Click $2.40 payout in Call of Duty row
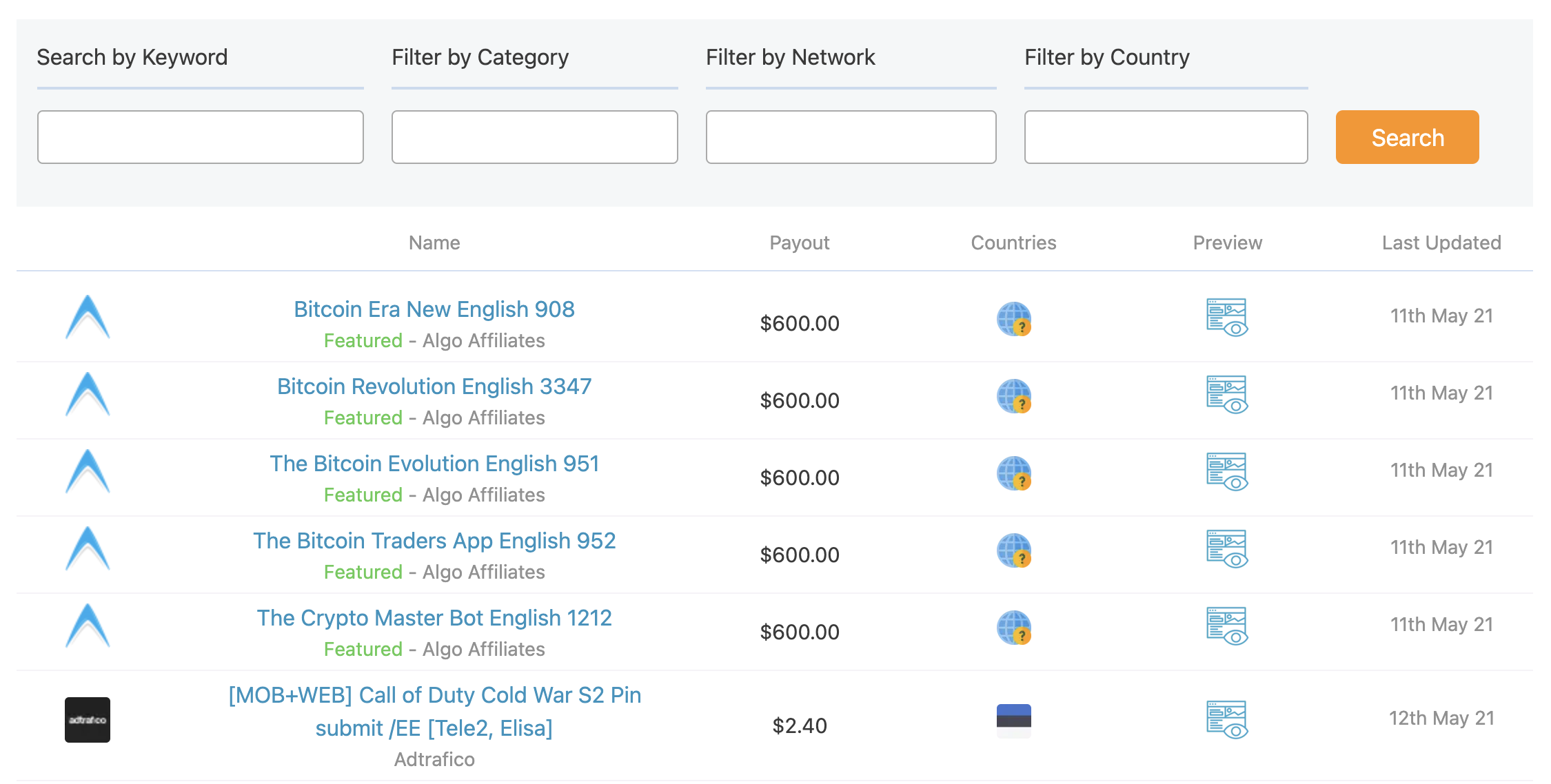 [x=800, y=725]
